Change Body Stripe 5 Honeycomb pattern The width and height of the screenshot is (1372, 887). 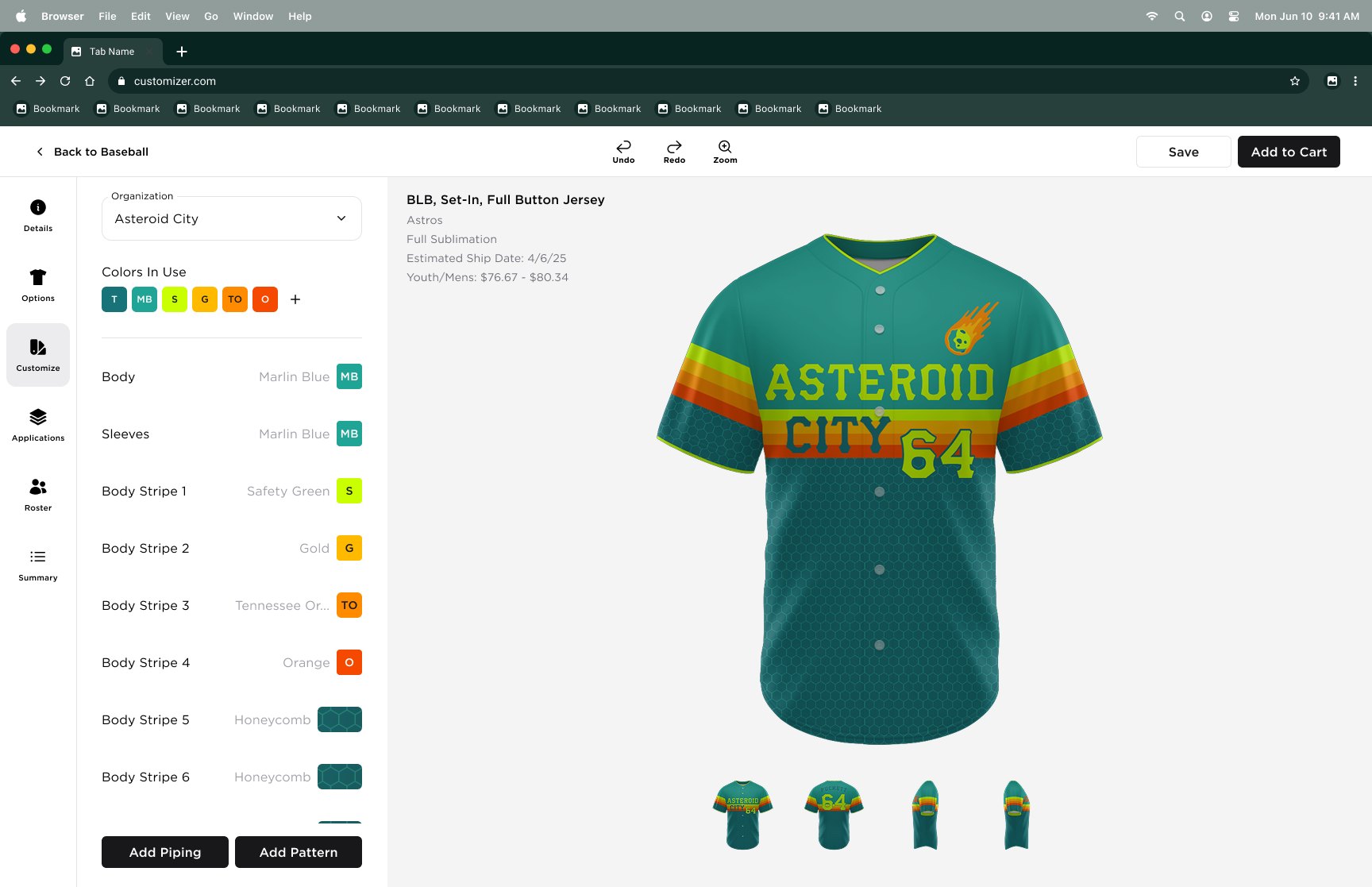[340, 719]
